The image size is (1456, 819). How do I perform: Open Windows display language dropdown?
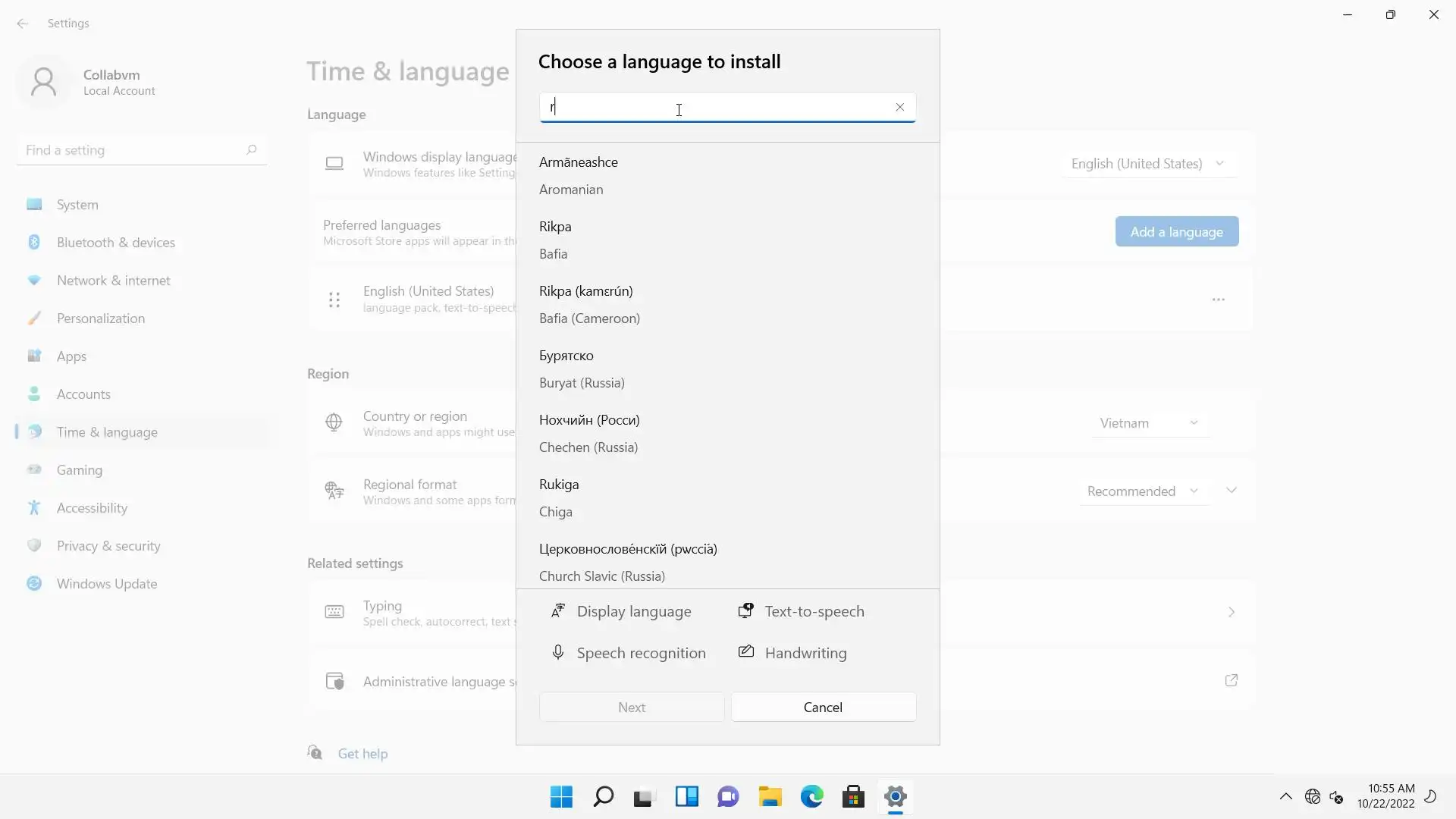coord(1148,164)
